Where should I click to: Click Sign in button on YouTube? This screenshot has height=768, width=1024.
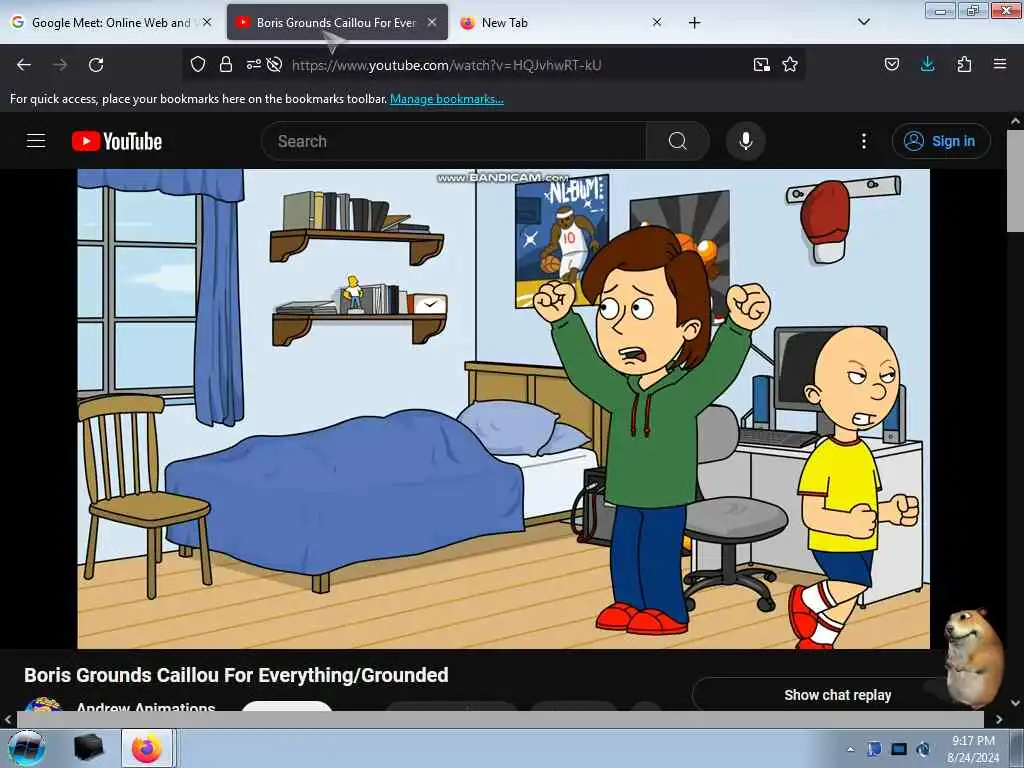point(941,141)
